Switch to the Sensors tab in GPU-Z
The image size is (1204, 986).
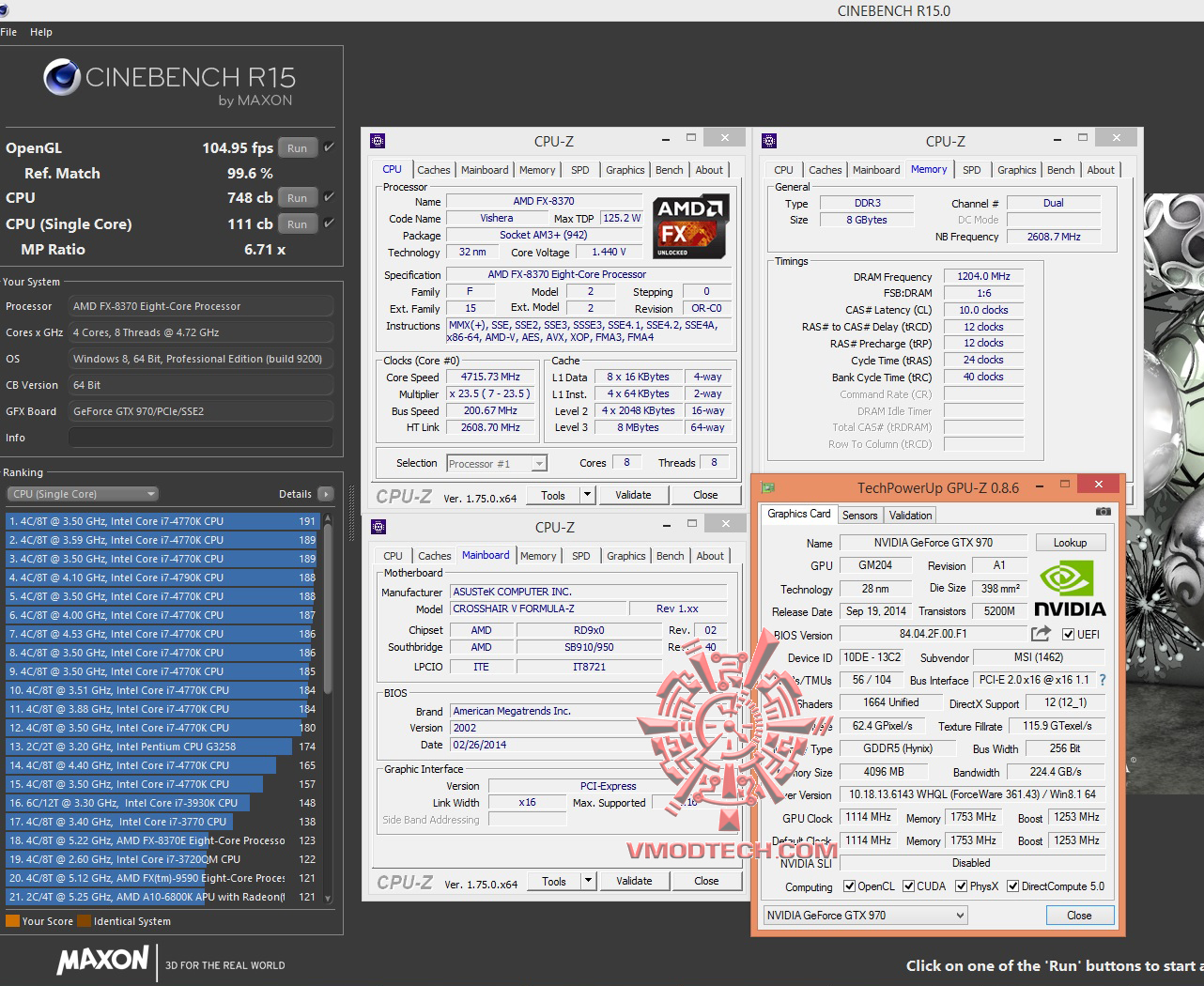(x=859, y=516)
